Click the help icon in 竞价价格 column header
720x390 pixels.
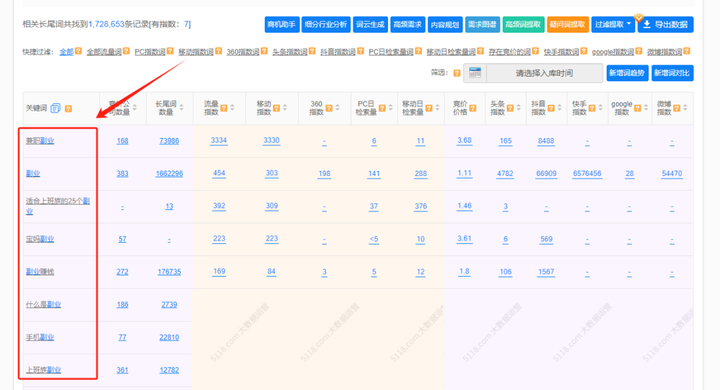click(x=473, y=108)
